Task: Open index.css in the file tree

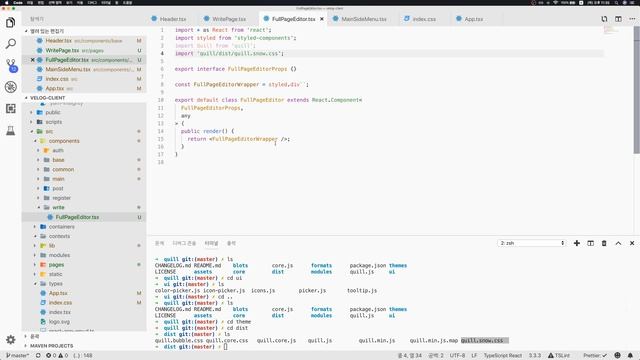Action: click(x=60, y=302)
